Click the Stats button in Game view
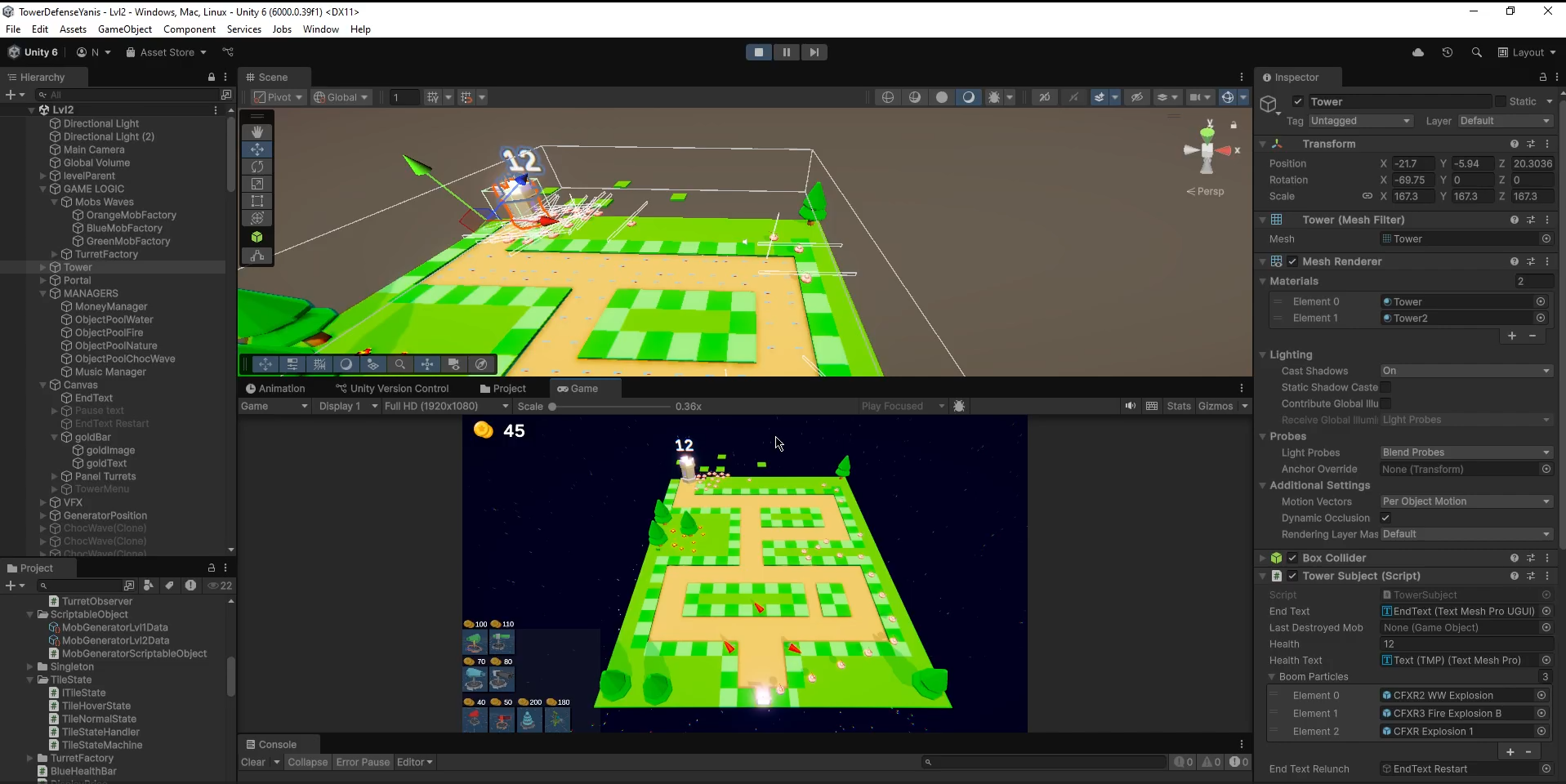This screenshot has height=784, width=1566. (x=1179, y=406)
